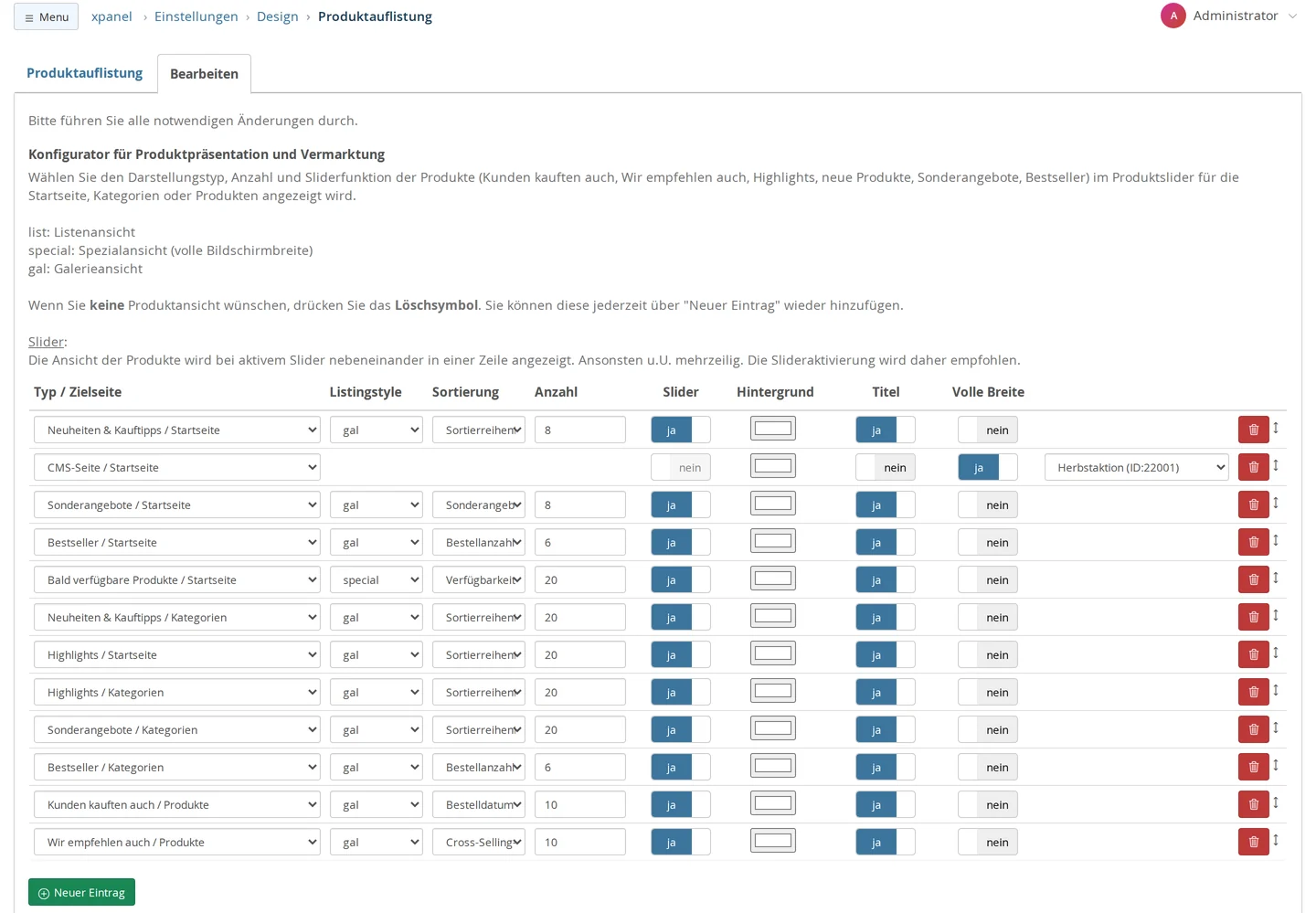Click the reorder arrow of Sonderangebote / Kategorien row
The image size is (1316, 913).
tap(1276, 727)
